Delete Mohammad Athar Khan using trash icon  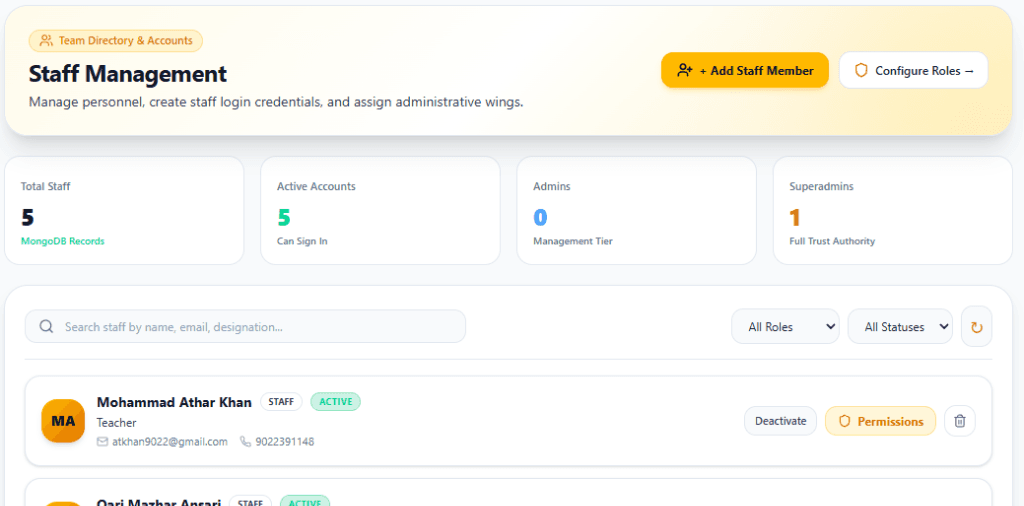point(959,421)
